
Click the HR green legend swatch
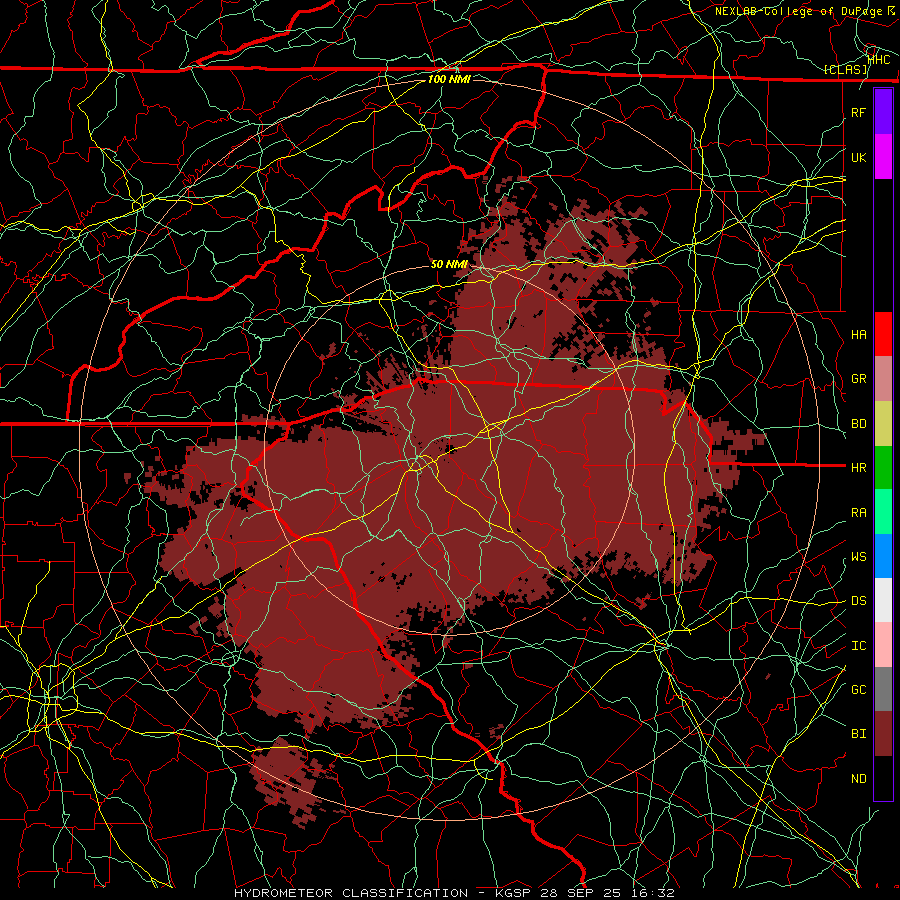[883, 467]
